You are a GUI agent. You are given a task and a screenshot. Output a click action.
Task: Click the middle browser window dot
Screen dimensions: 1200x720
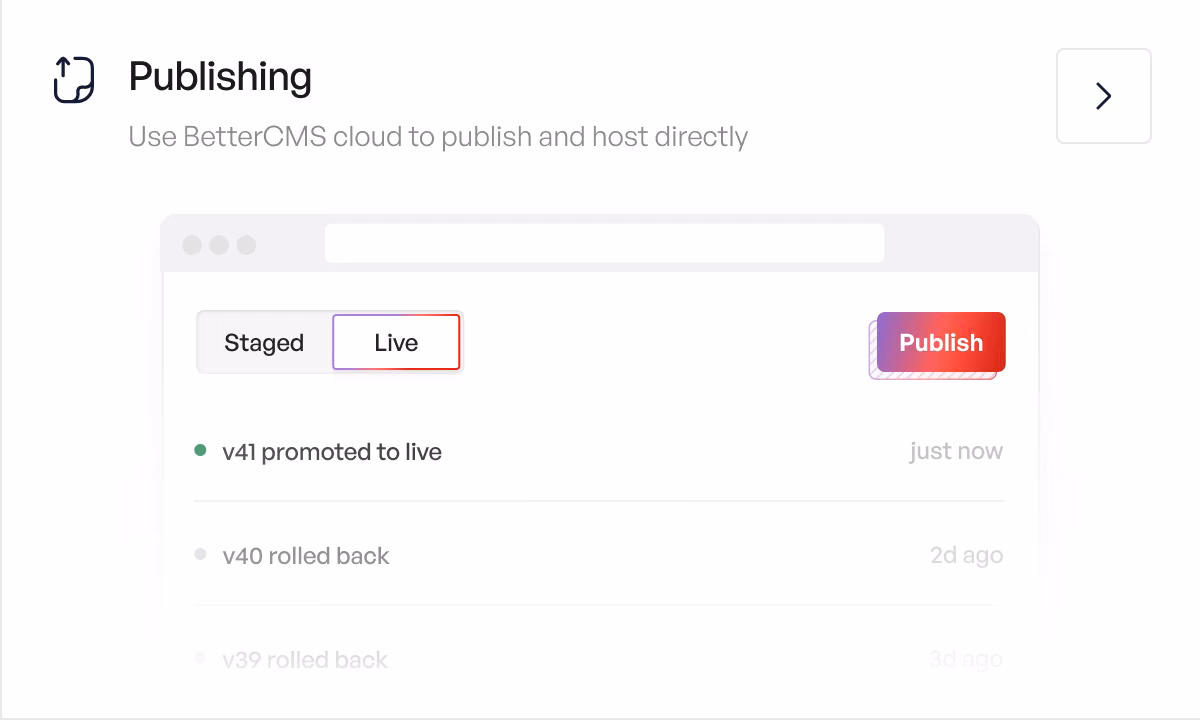pos(219,245)
